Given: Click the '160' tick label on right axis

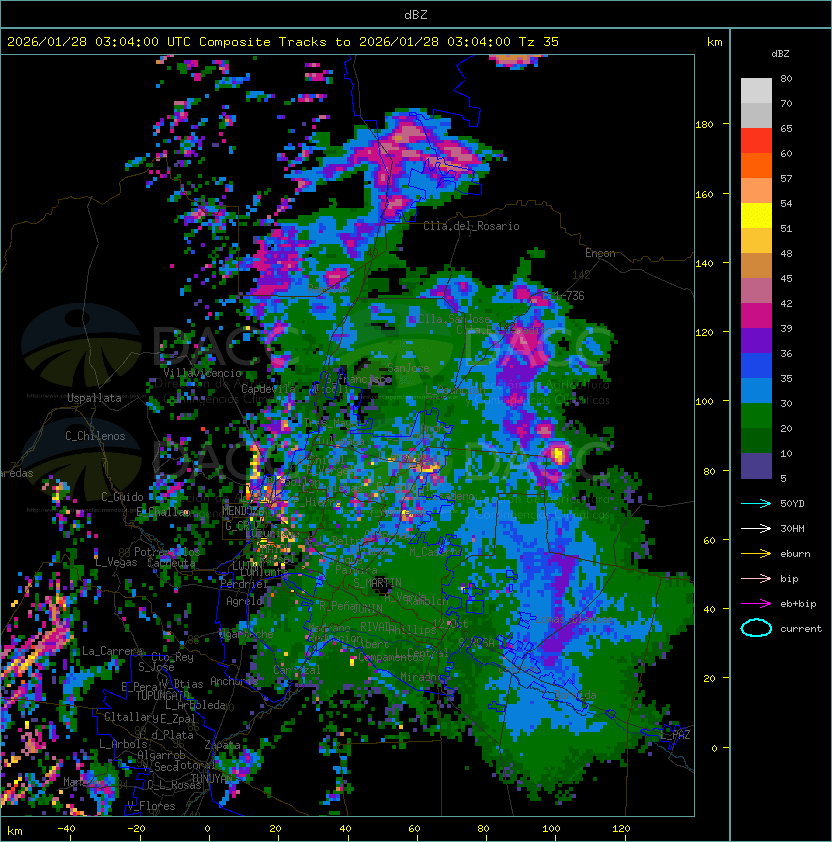Looking at the screenshot, I should tap(704, 194).
